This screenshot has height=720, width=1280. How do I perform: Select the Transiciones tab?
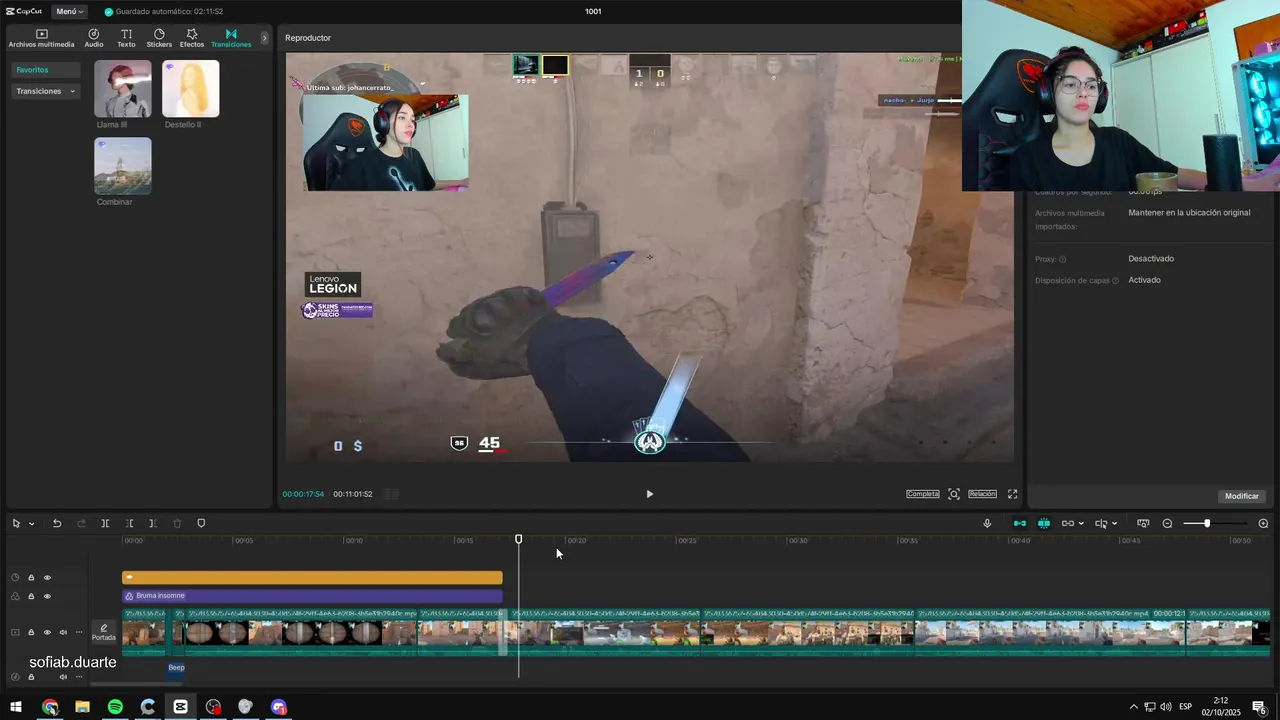point(231,38)
